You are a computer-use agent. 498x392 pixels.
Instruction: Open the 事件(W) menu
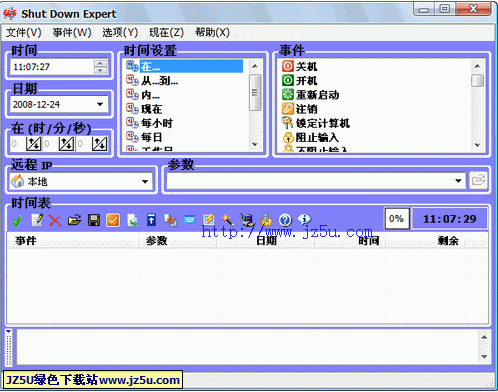[x=72, y=32]
